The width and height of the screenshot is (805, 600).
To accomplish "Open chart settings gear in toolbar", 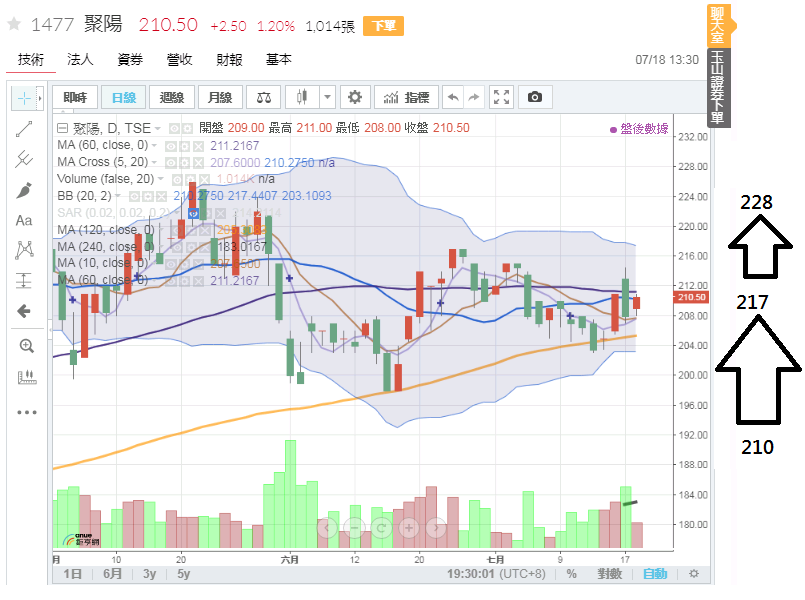I will [x=355, y=97].
